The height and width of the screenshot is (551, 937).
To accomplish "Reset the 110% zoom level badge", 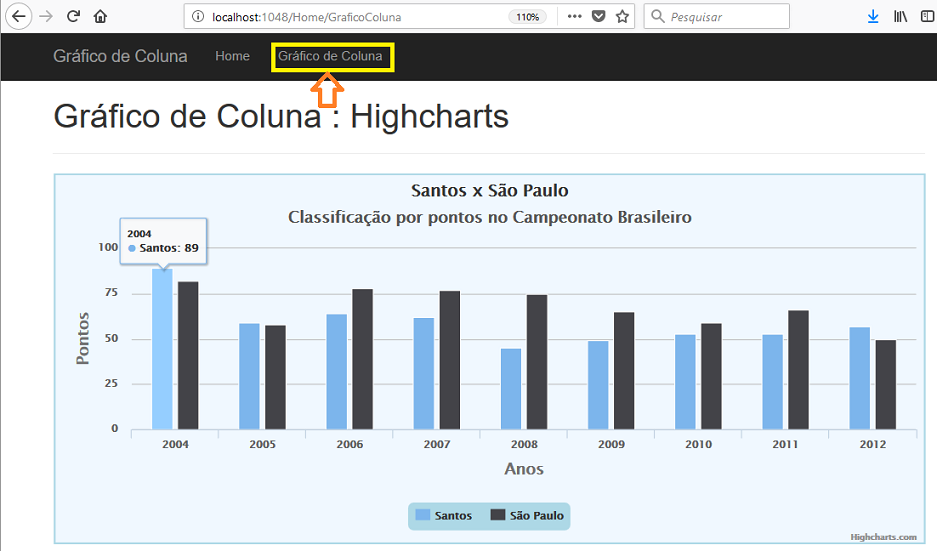I will 527,17.
